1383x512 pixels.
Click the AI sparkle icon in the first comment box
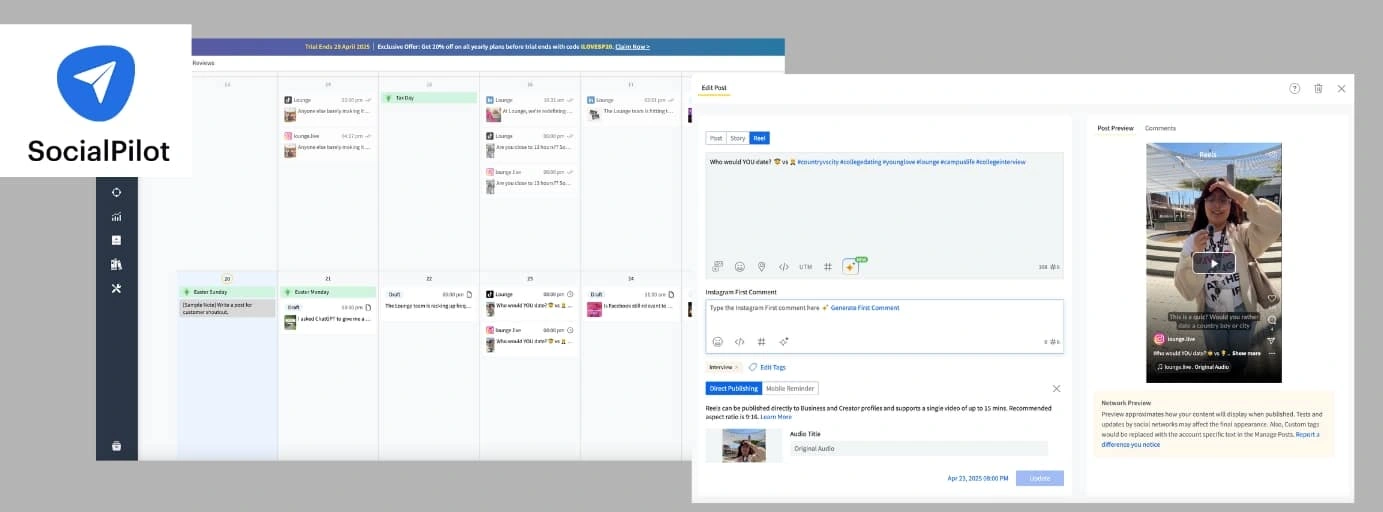(x=784, y=341)
